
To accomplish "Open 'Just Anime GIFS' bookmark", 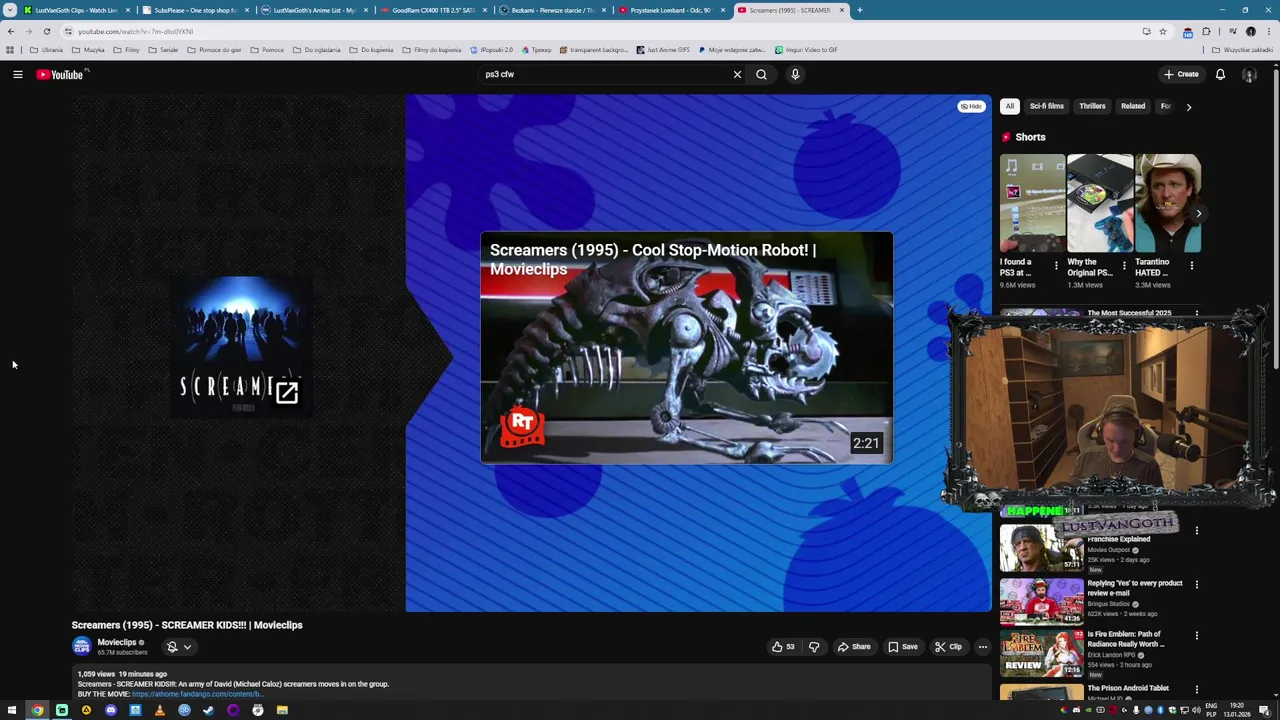I will click(663, 50).
